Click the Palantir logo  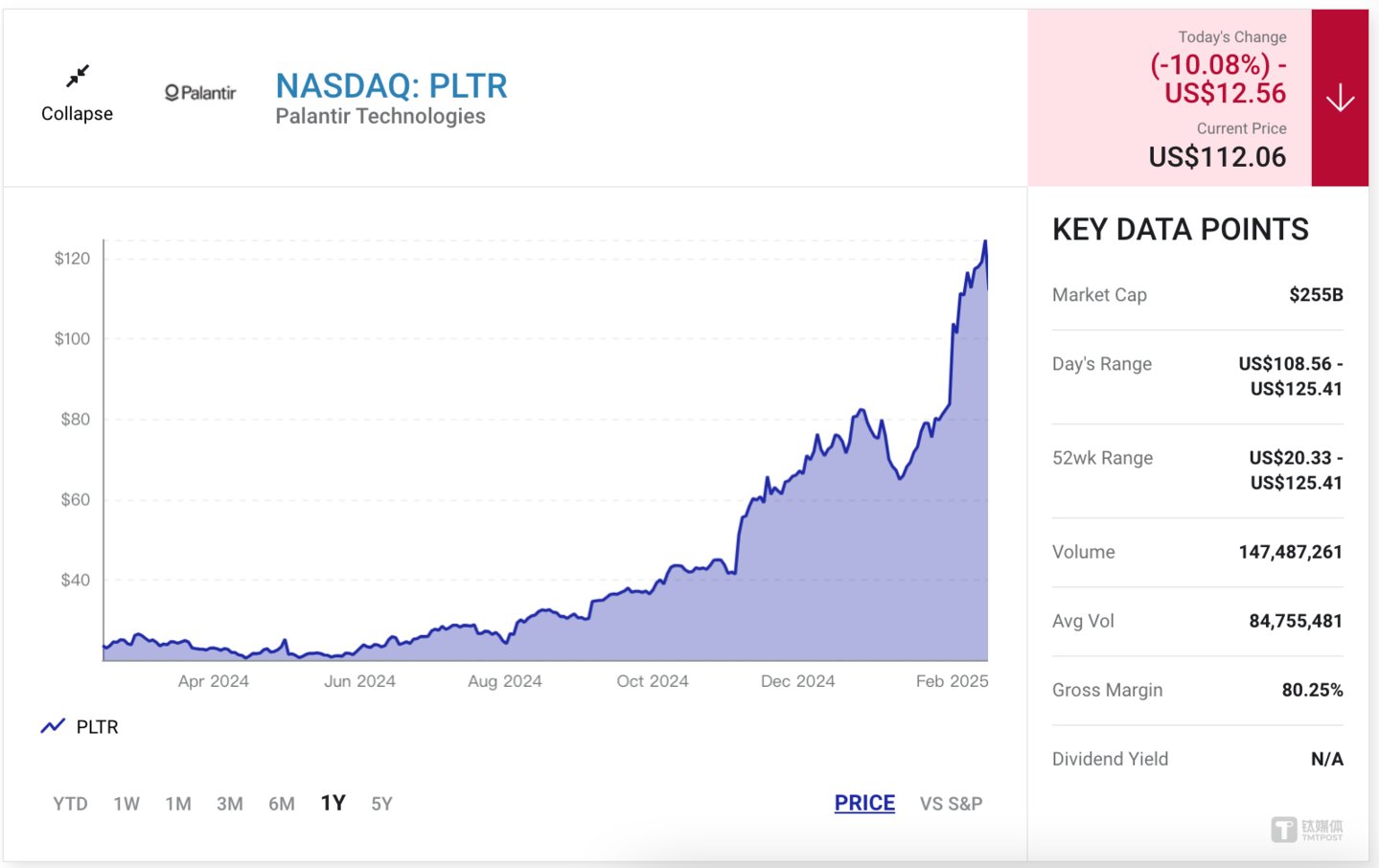click(200, 93)
